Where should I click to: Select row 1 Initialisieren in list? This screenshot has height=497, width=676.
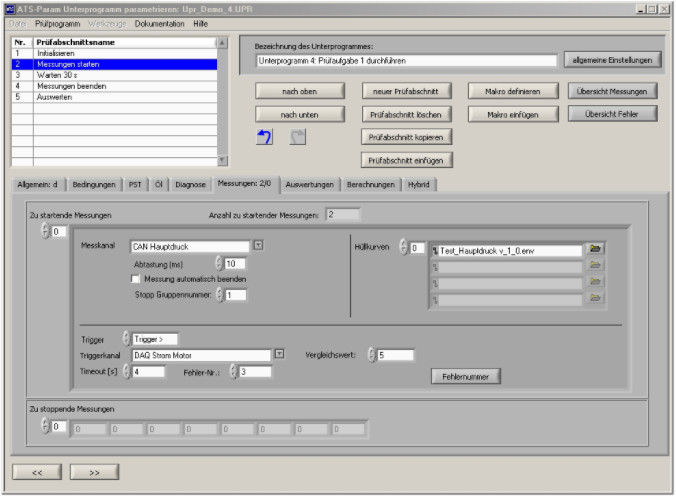click(x=114, y=53)
